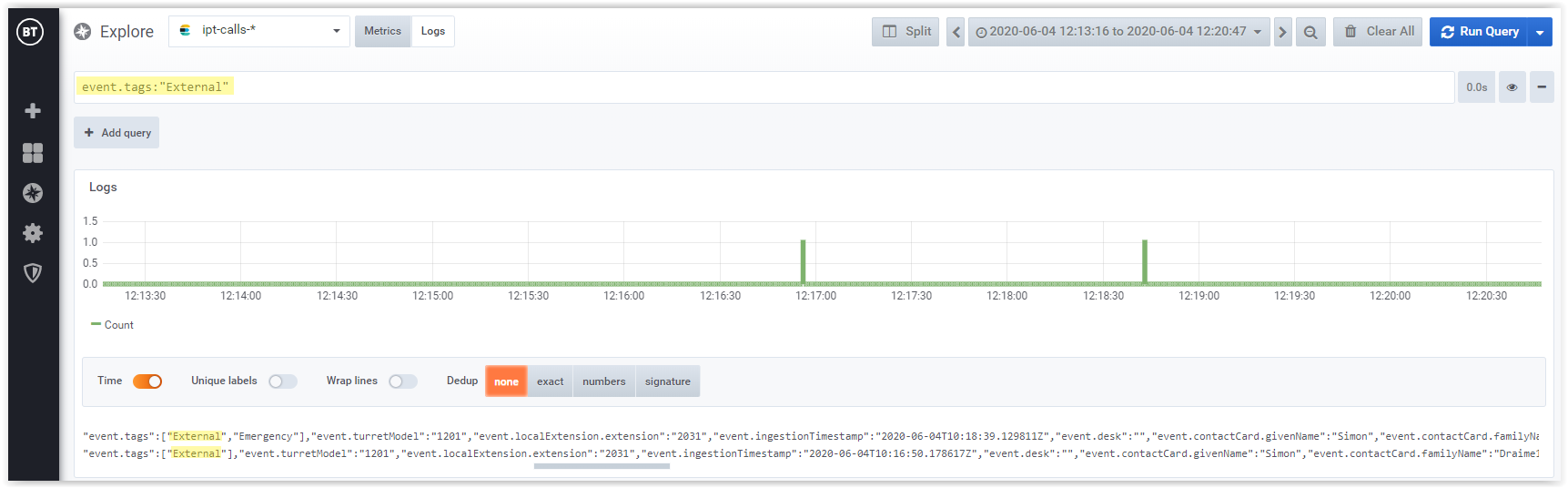
Task: Click the log row ingested at 10:16:50
Action: (811, 453)
